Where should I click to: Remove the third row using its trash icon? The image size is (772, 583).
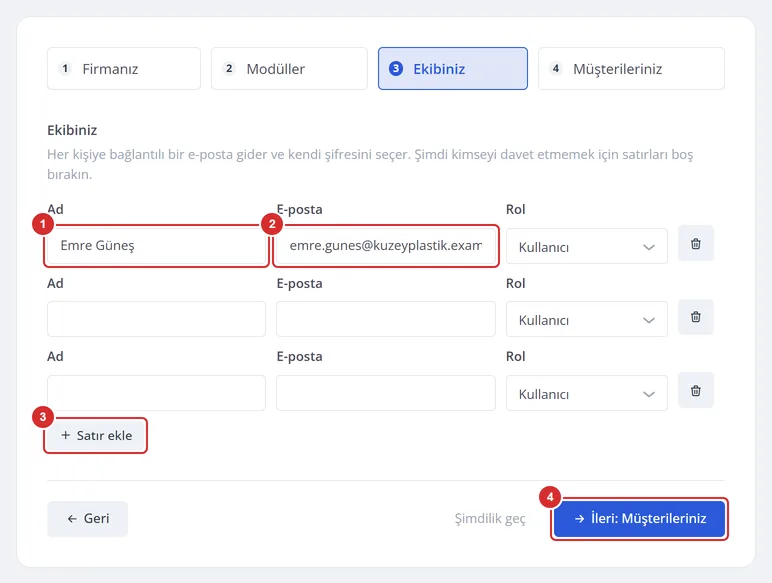pos(695,390)
